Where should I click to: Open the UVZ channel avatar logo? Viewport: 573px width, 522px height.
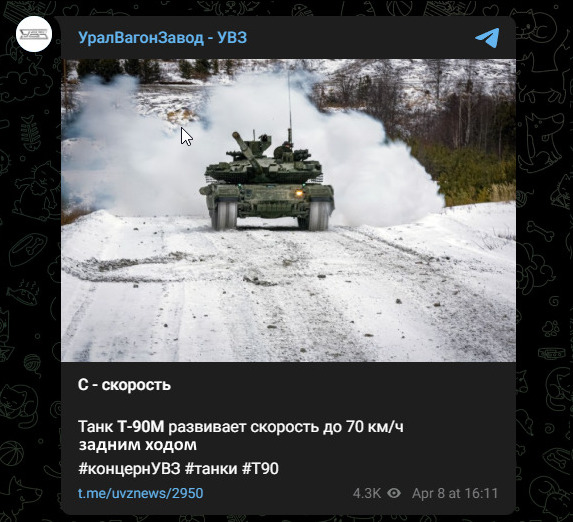34,34
